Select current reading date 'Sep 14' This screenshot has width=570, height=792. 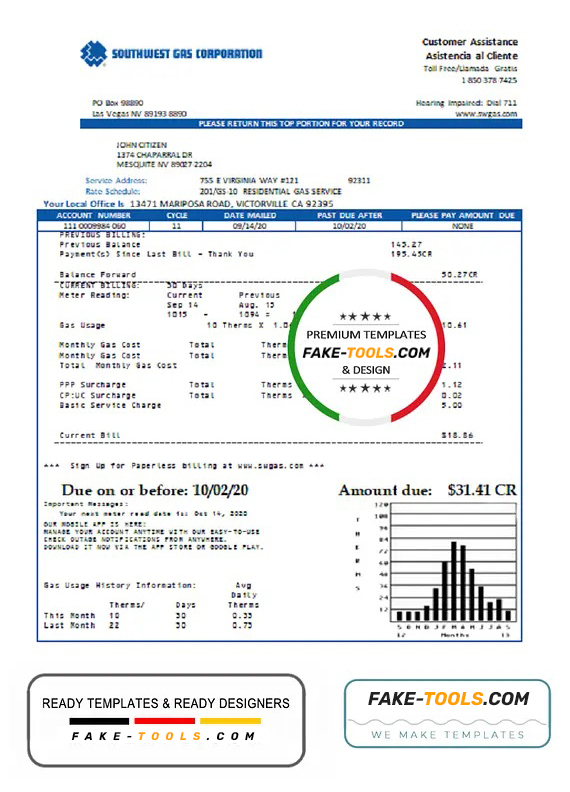[182, 305]
